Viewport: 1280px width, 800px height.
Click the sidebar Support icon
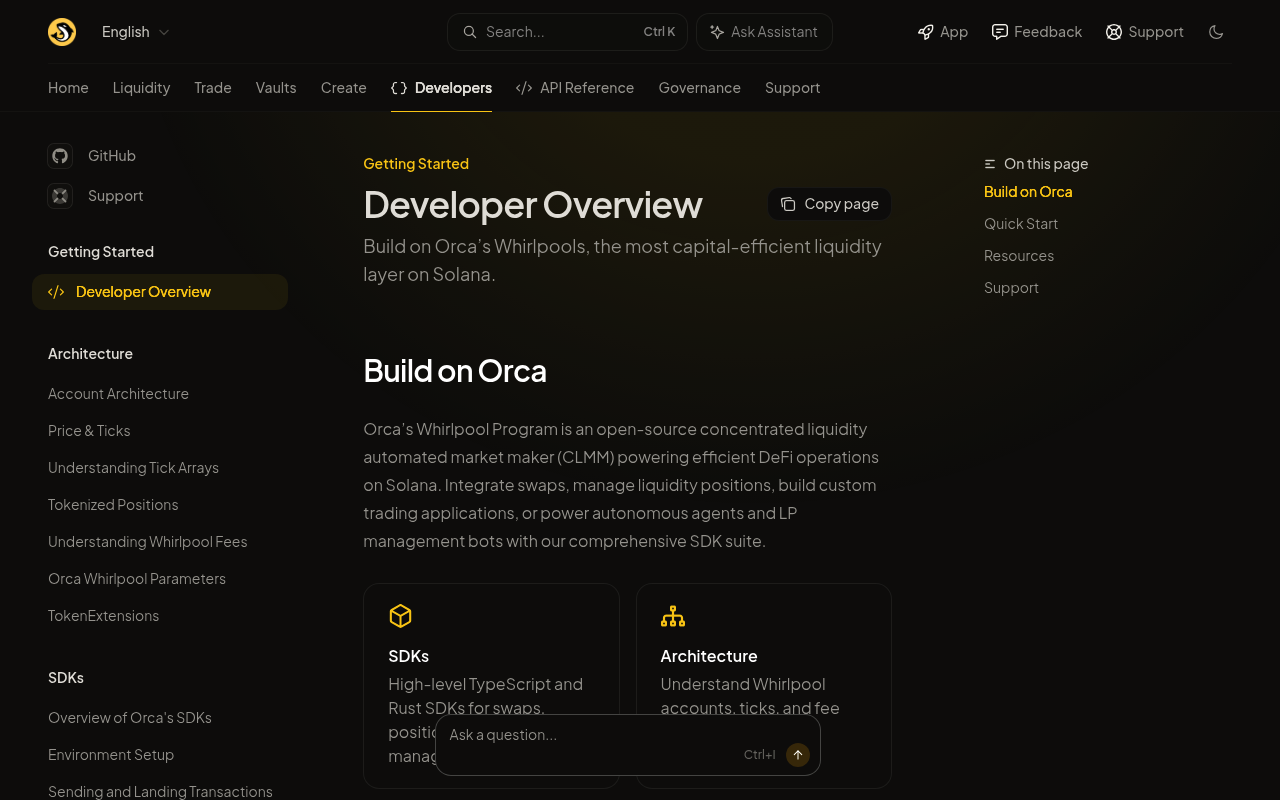[60, 196]
